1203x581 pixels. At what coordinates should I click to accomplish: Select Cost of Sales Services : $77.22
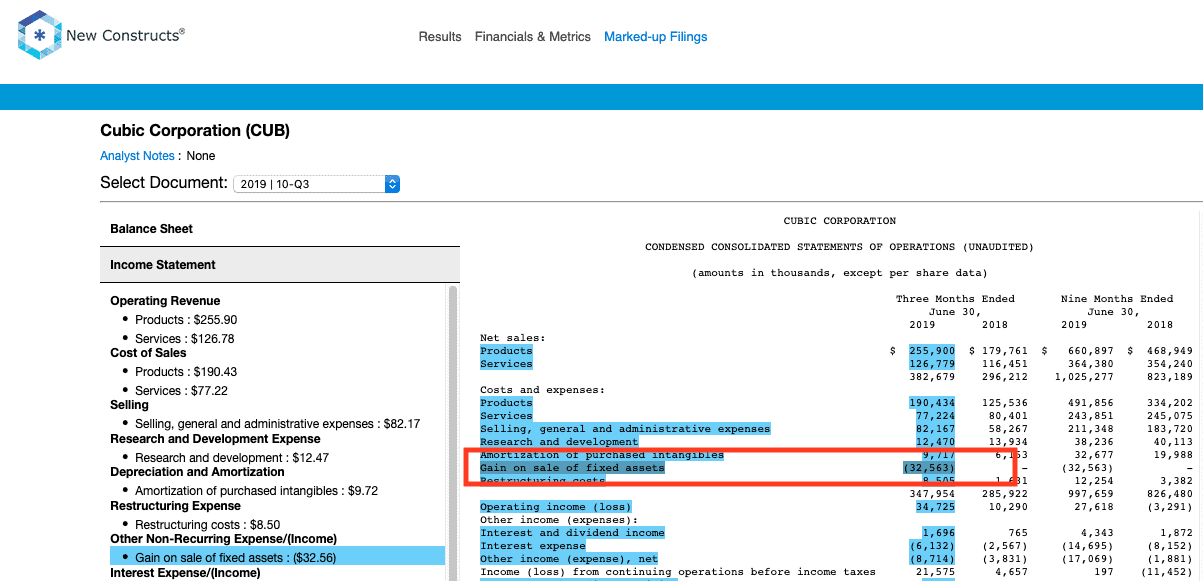pyautogui.click(x=182, y=391)
